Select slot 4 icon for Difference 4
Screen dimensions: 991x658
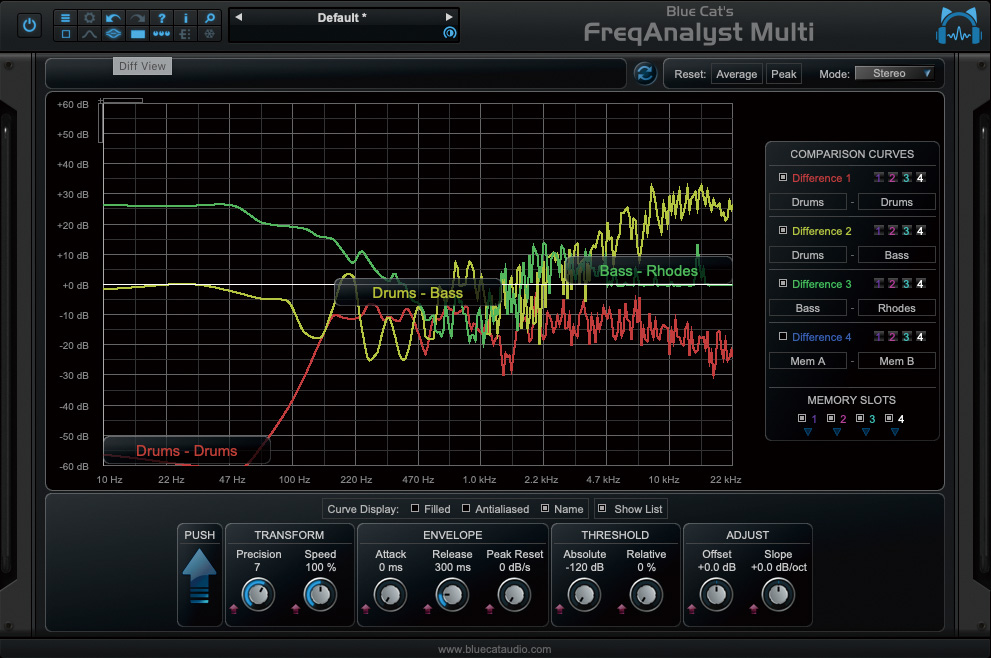tap(920, 337)
